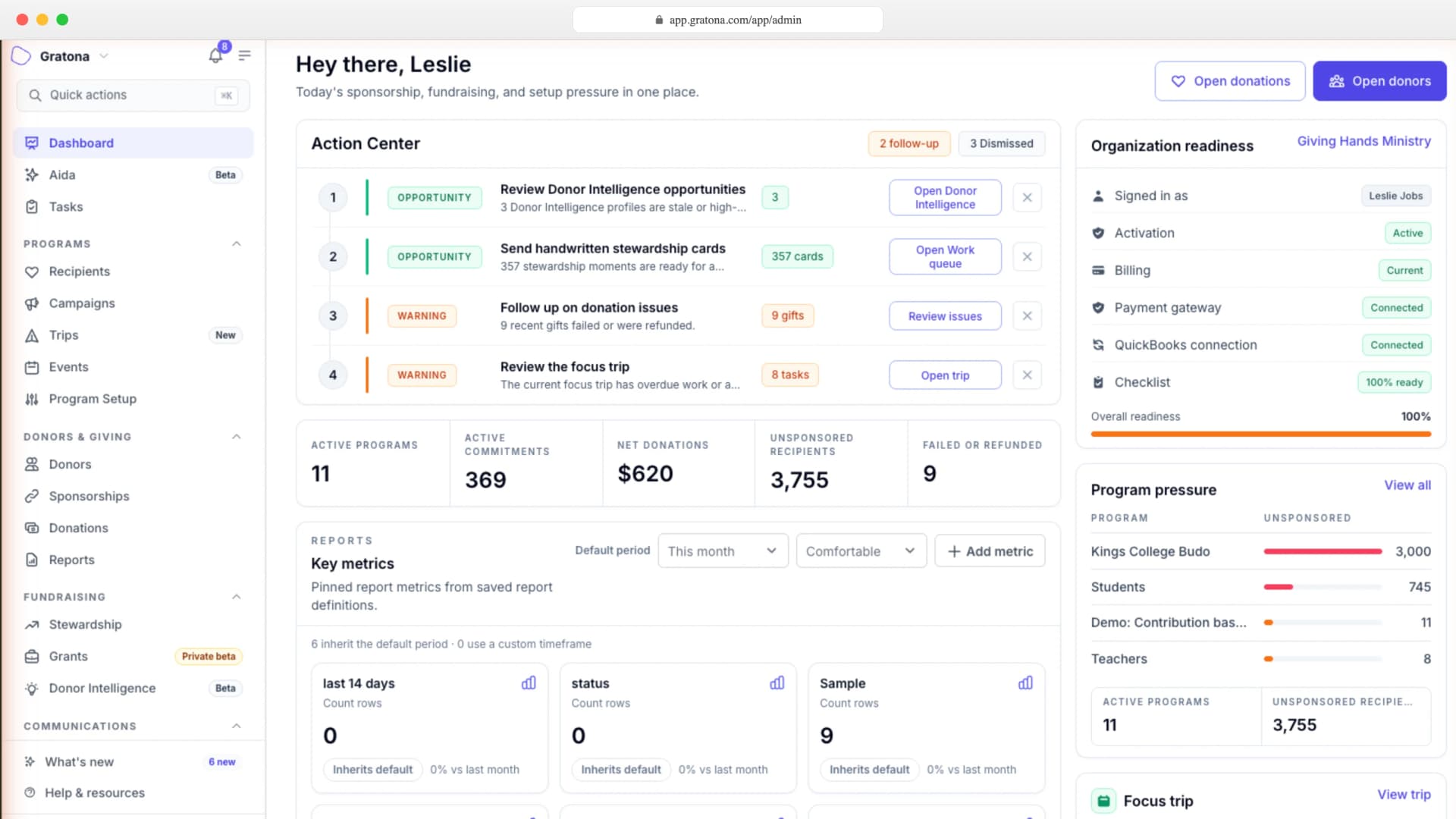Click the Gratona logo icon
1456x819 pixels.
point(21,56)
